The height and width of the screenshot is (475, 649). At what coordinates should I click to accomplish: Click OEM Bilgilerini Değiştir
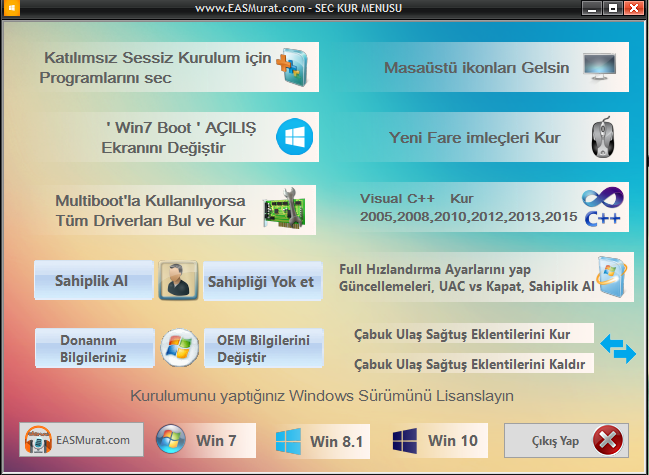coord(264,348)
